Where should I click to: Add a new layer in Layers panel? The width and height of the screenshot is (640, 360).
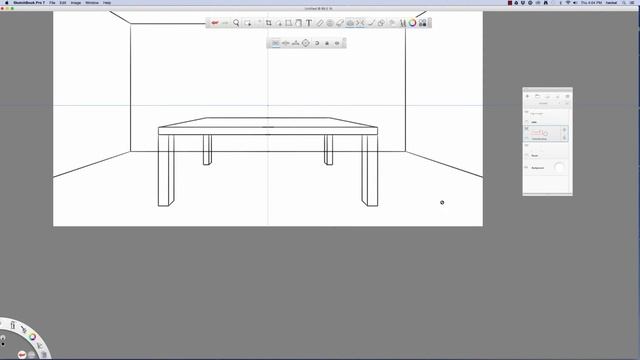(527, 96)
